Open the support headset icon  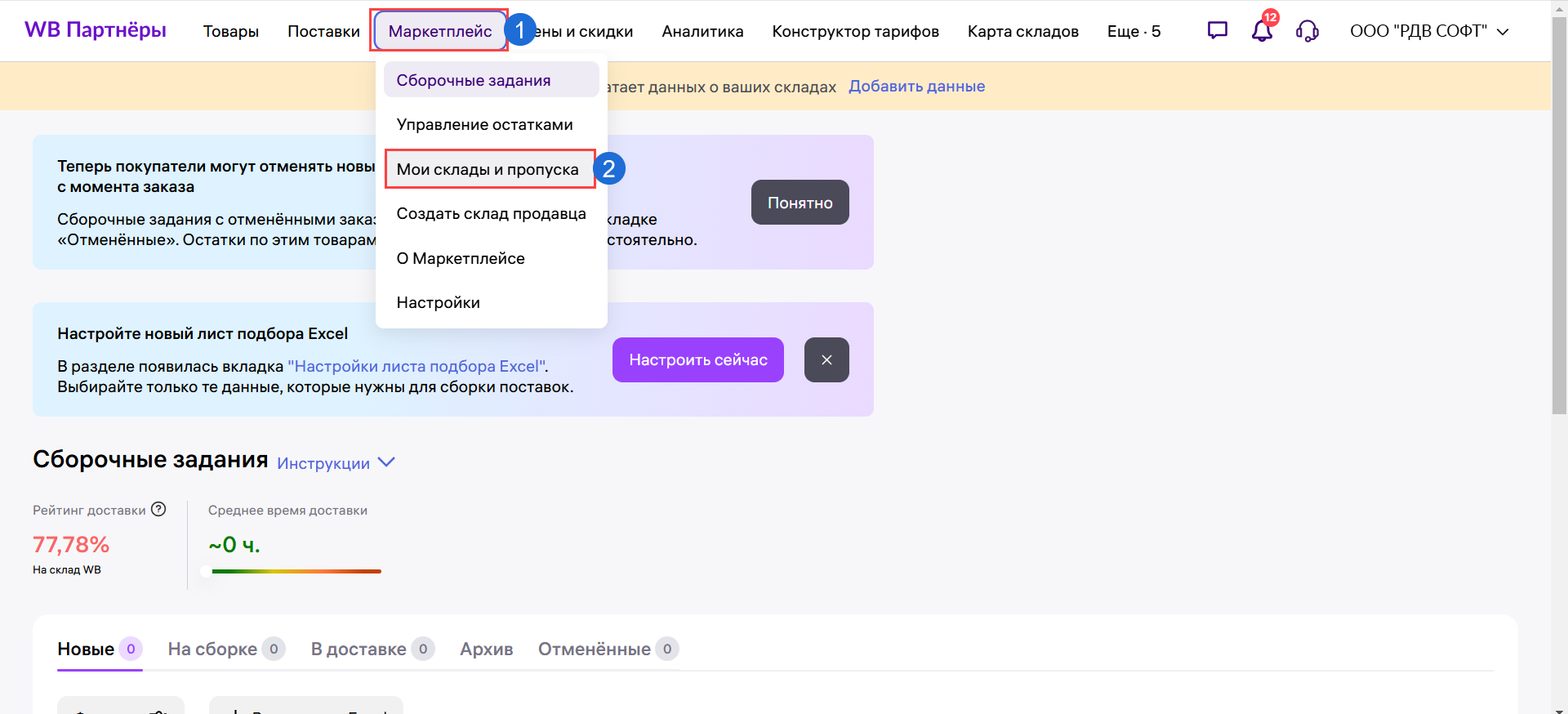[x=1307, y=31]
